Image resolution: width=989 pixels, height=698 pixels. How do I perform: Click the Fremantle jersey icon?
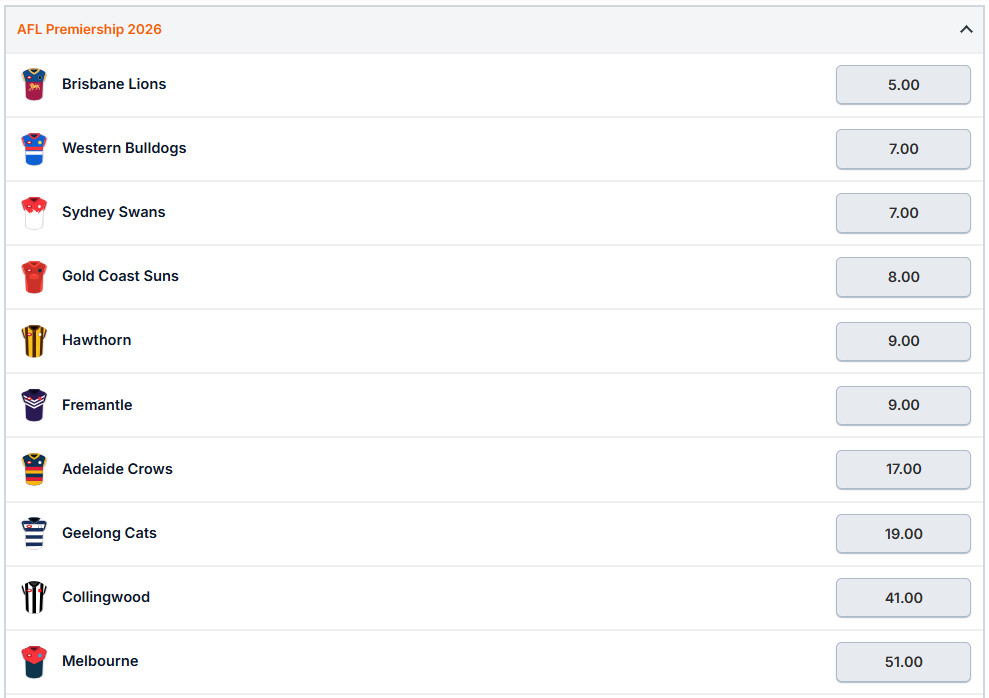(x=34, y=405)
